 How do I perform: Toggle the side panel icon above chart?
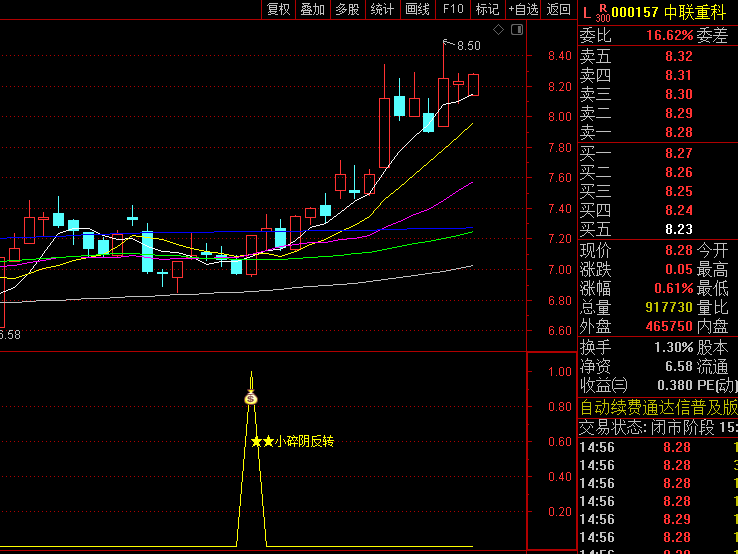coord(517,30)
